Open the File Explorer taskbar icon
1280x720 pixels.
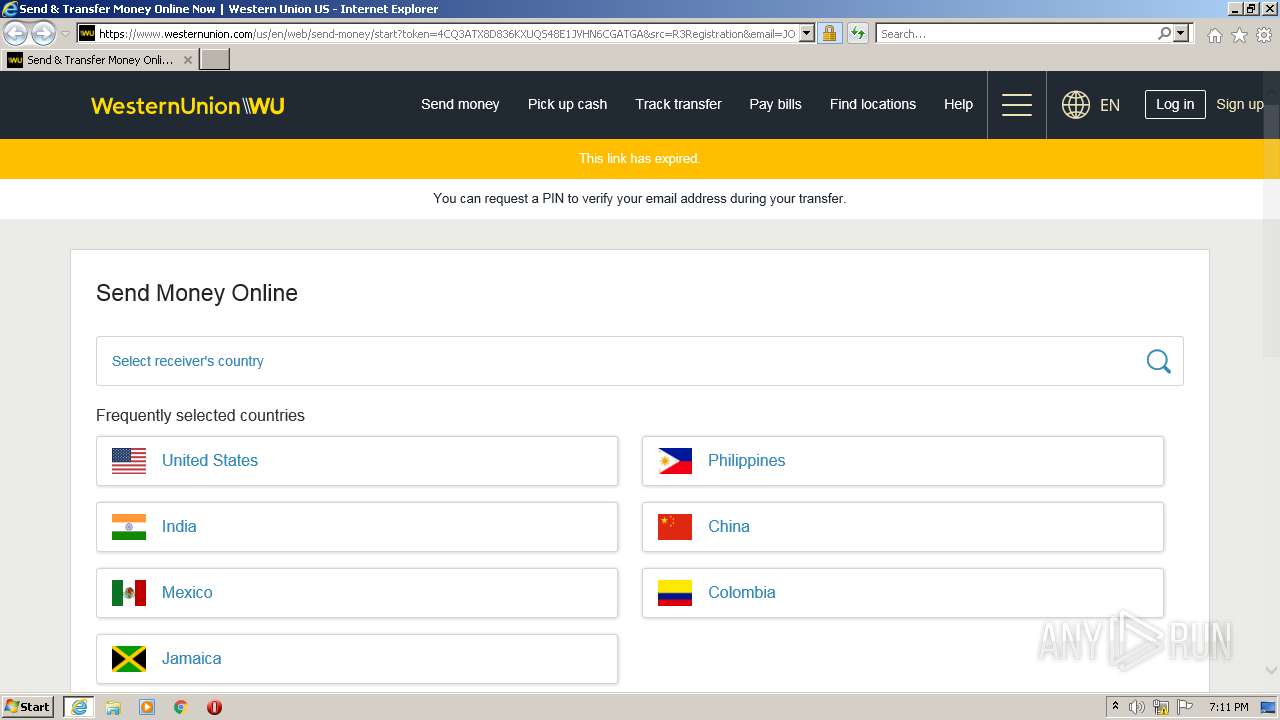(113, 707)
